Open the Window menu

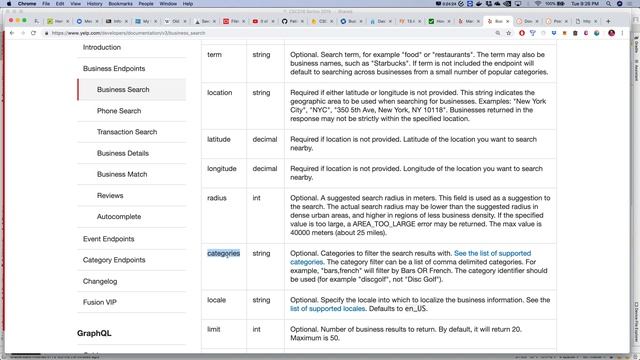click(x=168, y=4)
